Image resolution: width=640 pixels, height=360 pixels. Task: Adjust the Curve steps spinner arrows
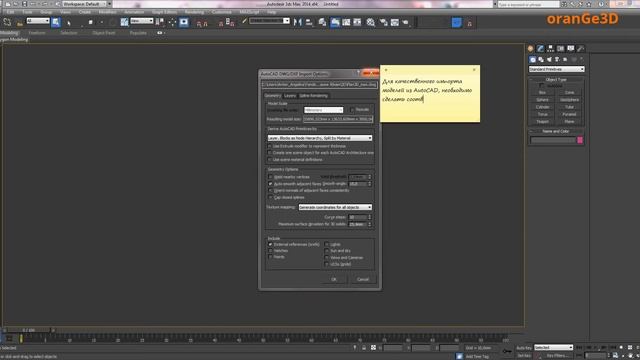pos(370,217)
